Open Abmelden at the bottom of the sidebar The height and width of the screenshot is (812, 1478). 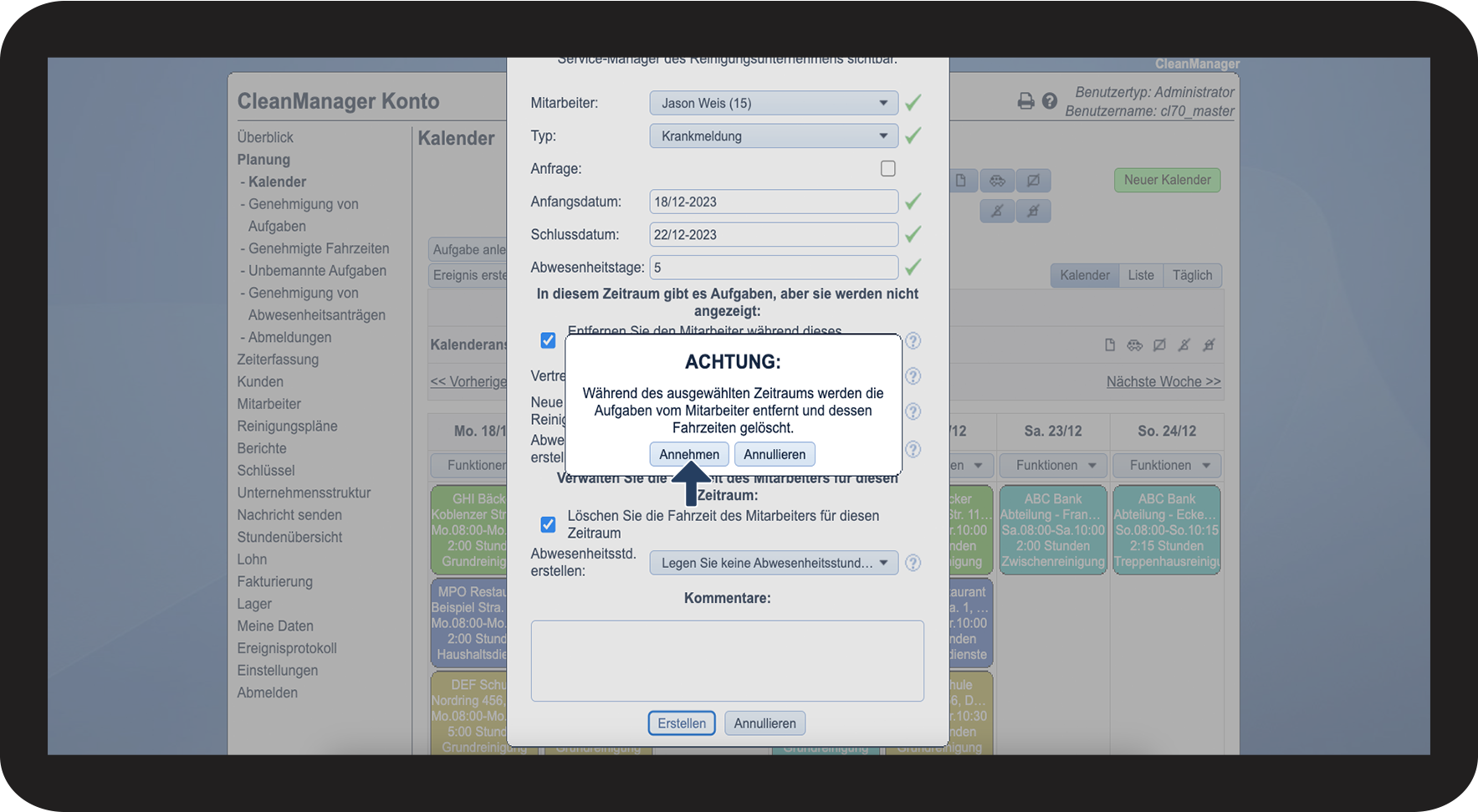click(x=267, y=692)
